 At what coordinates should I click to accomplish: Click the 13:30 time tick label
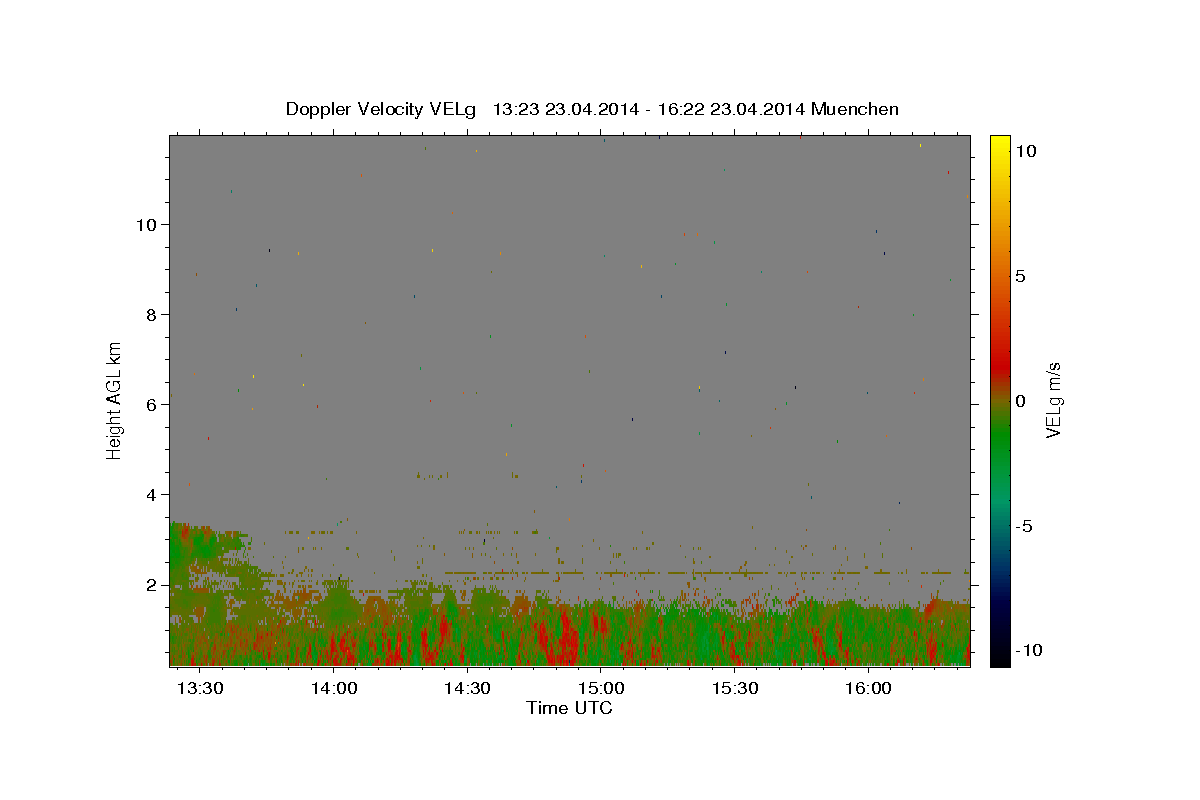(200, 688)
